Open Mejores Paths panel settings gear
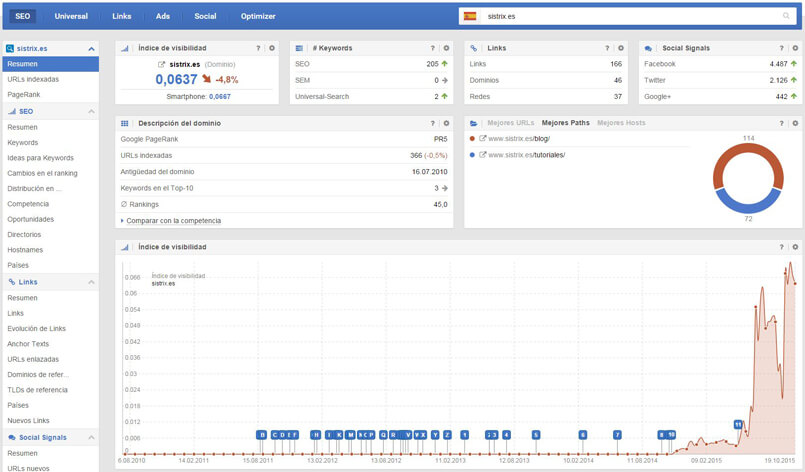The width and height of the screenshot is (805, 472). pyautogui.click(x=795, y=123)
